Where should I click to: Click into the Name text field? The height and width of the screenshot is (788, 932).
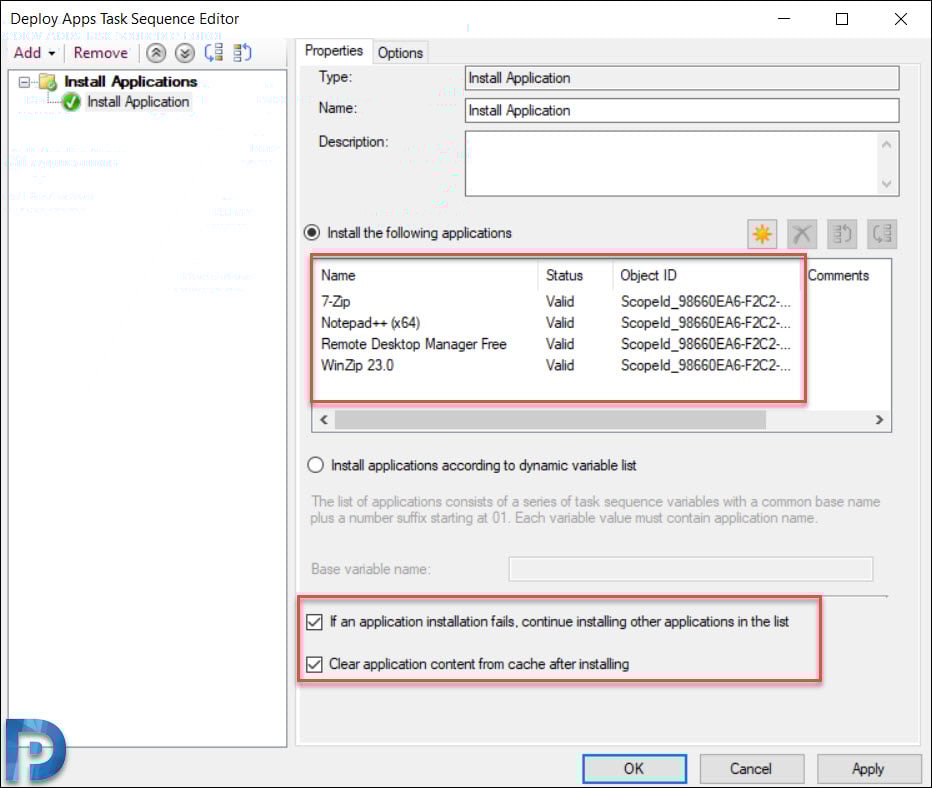tap(682, 111)
